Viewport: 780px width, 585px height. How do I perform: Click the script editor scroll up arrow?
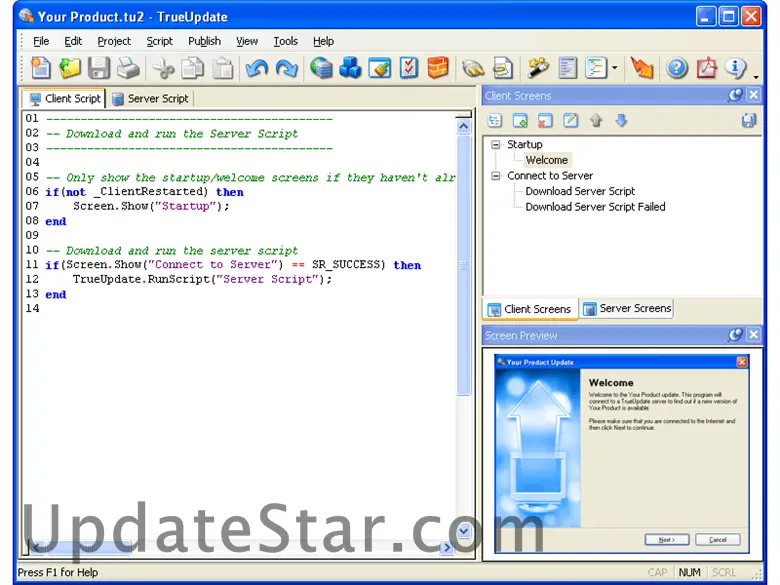463,126
